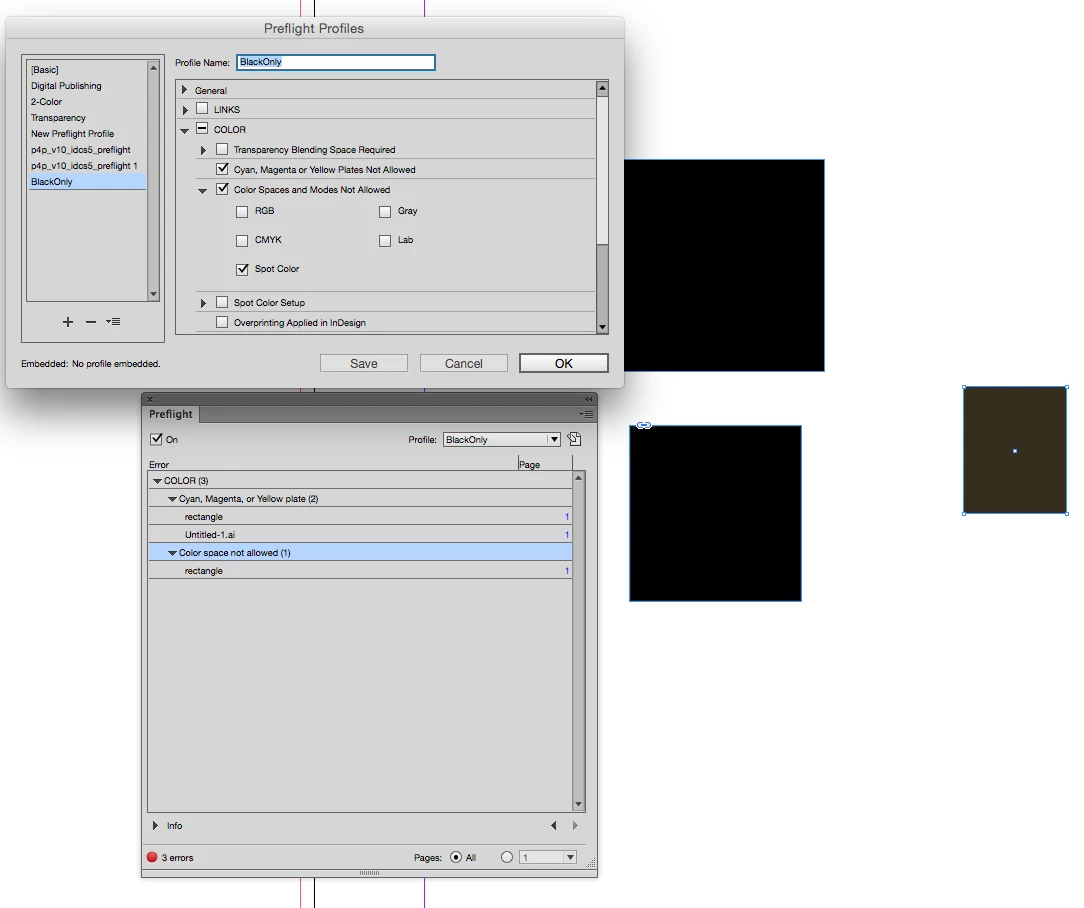Screen dimensions: 1084x908
Task: Enable Spot Color Setup checkbox
Action: [x=222, y=302]
